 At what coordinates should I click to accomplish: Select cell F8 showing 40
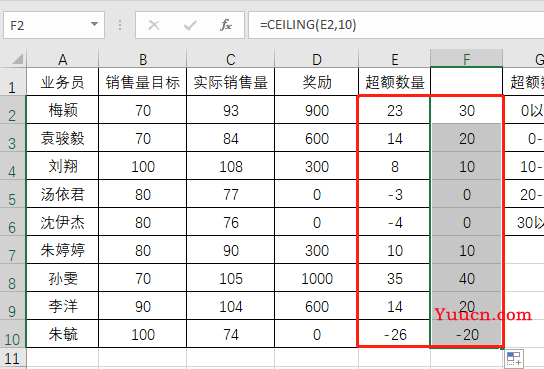point(467,278)
